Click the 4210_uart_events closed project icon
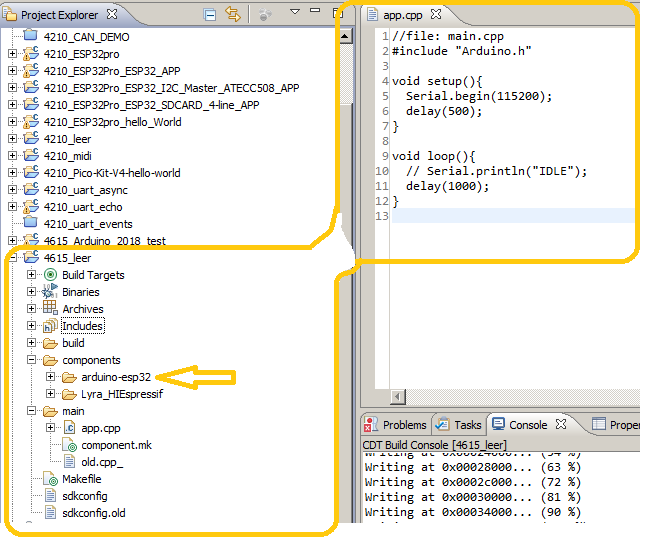The image size is (651, 552). (x=31, y=222)
